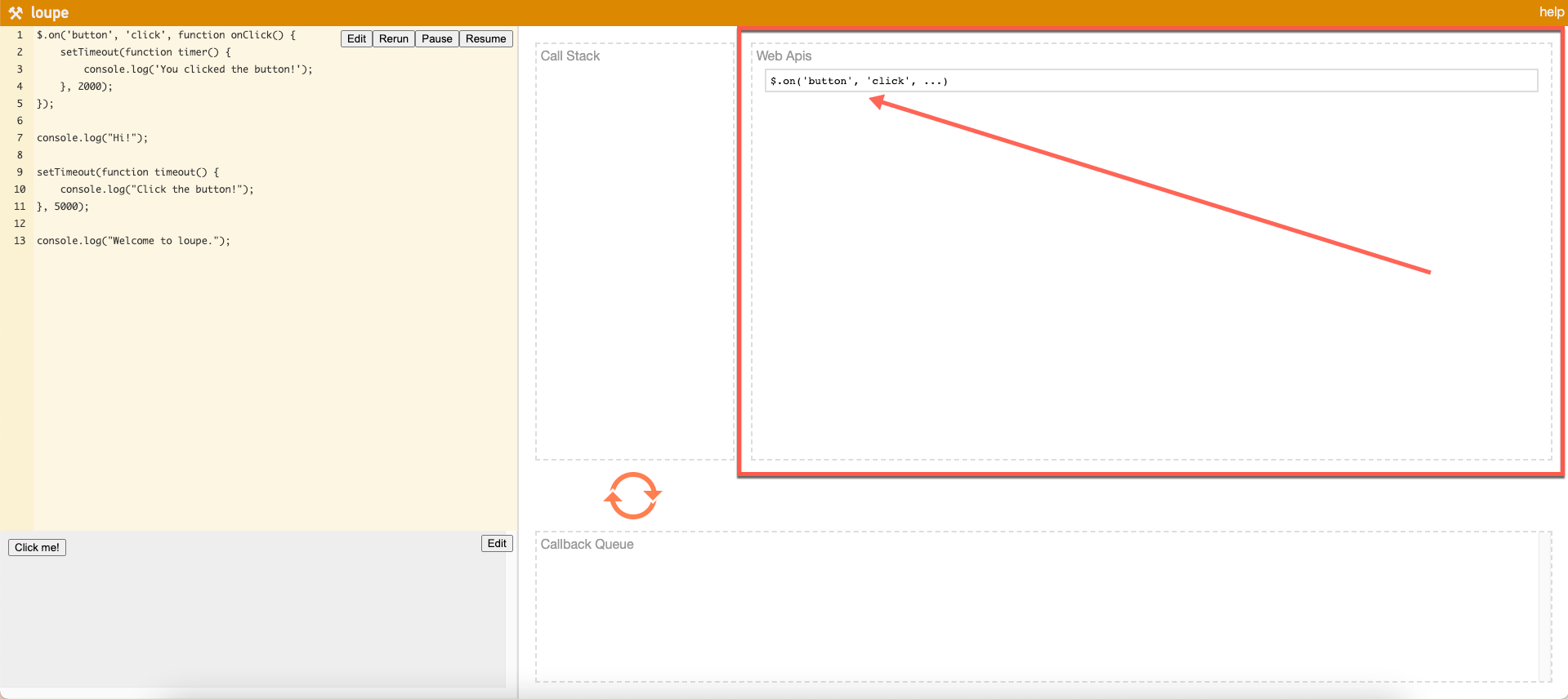This screenshot has width=1568, height=699.
Task: Click the Callback Queue vertical scrollbar
Action: coord(1545,607)
